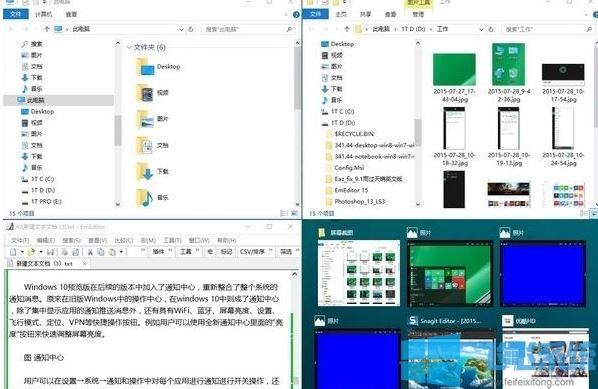Go up one level in 工作 window
Image resolution: width=598 pixels, height=389 pixels.
coord(346,29)
